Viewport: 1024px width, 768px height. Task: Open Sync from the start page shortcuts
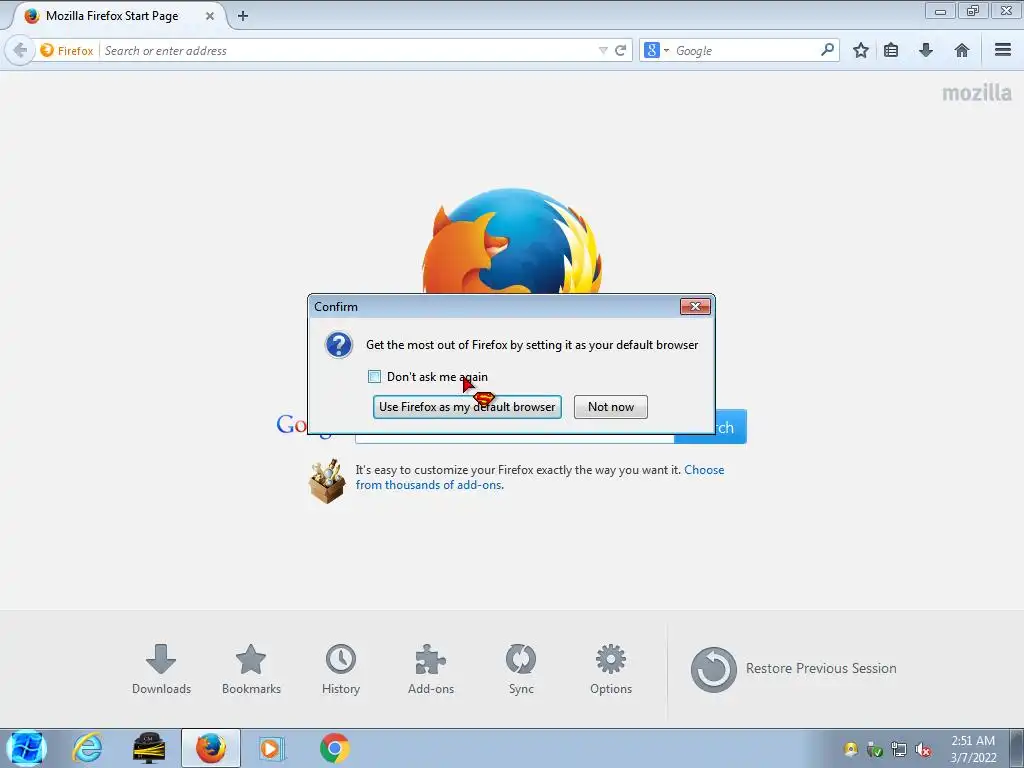(x=521, y=669)
